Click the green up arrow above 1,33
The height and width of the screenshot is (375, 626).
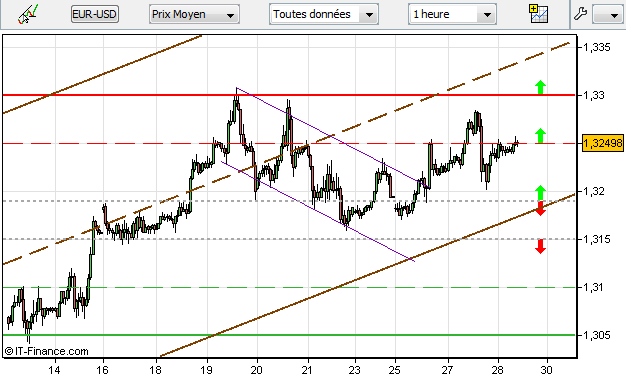(540, 87)
